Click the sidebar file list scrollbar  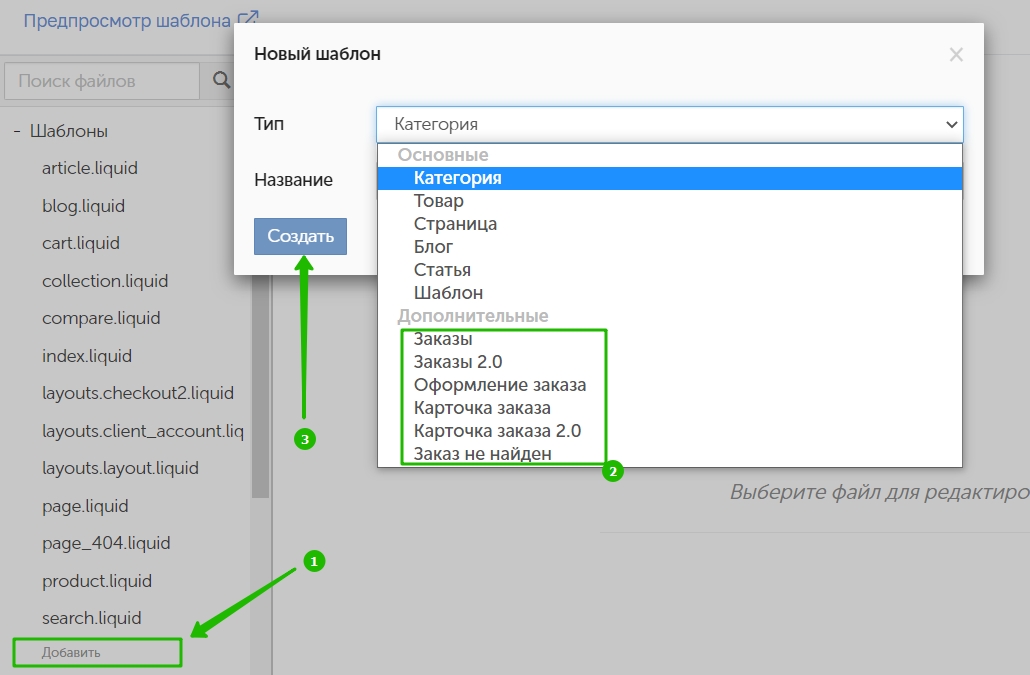pos(260,387)
